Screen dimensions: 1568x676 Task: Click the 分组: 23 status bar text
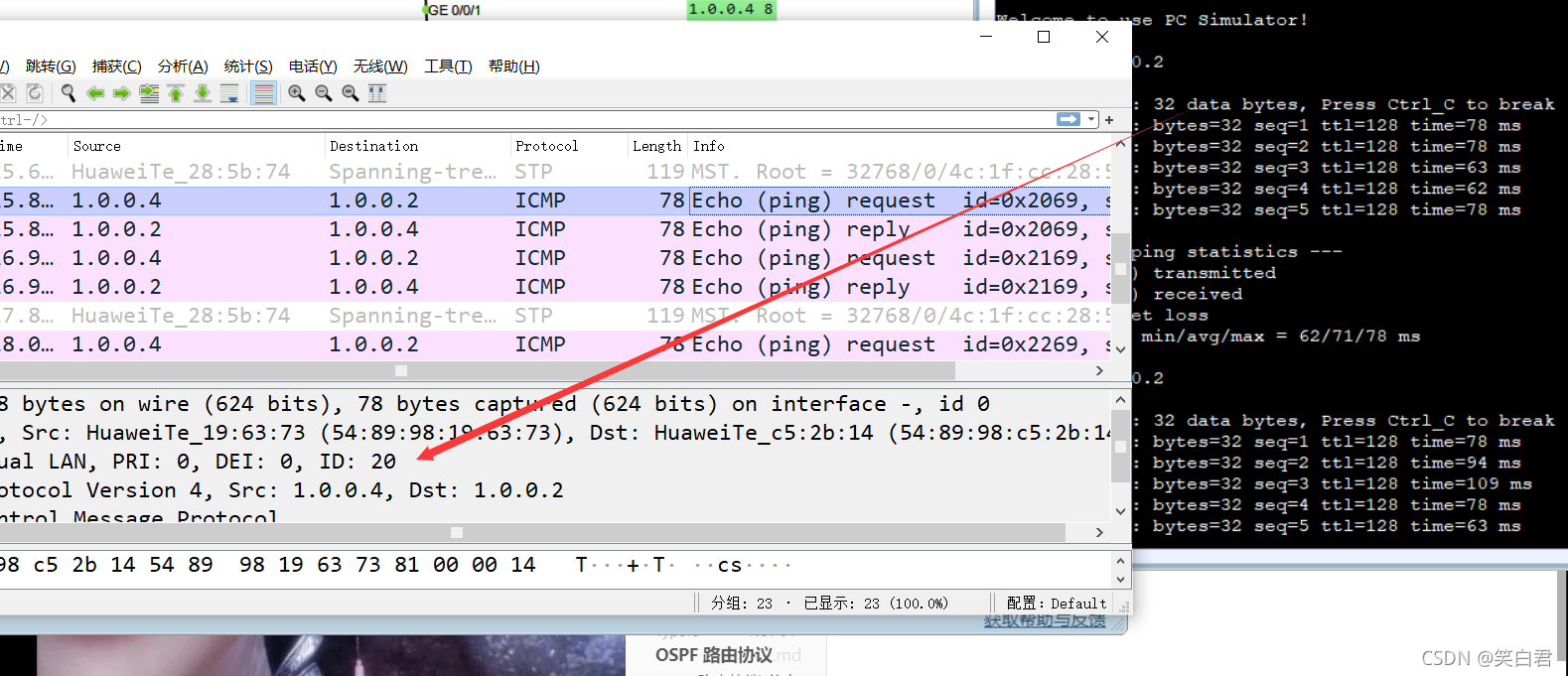(x=741, y=604)
